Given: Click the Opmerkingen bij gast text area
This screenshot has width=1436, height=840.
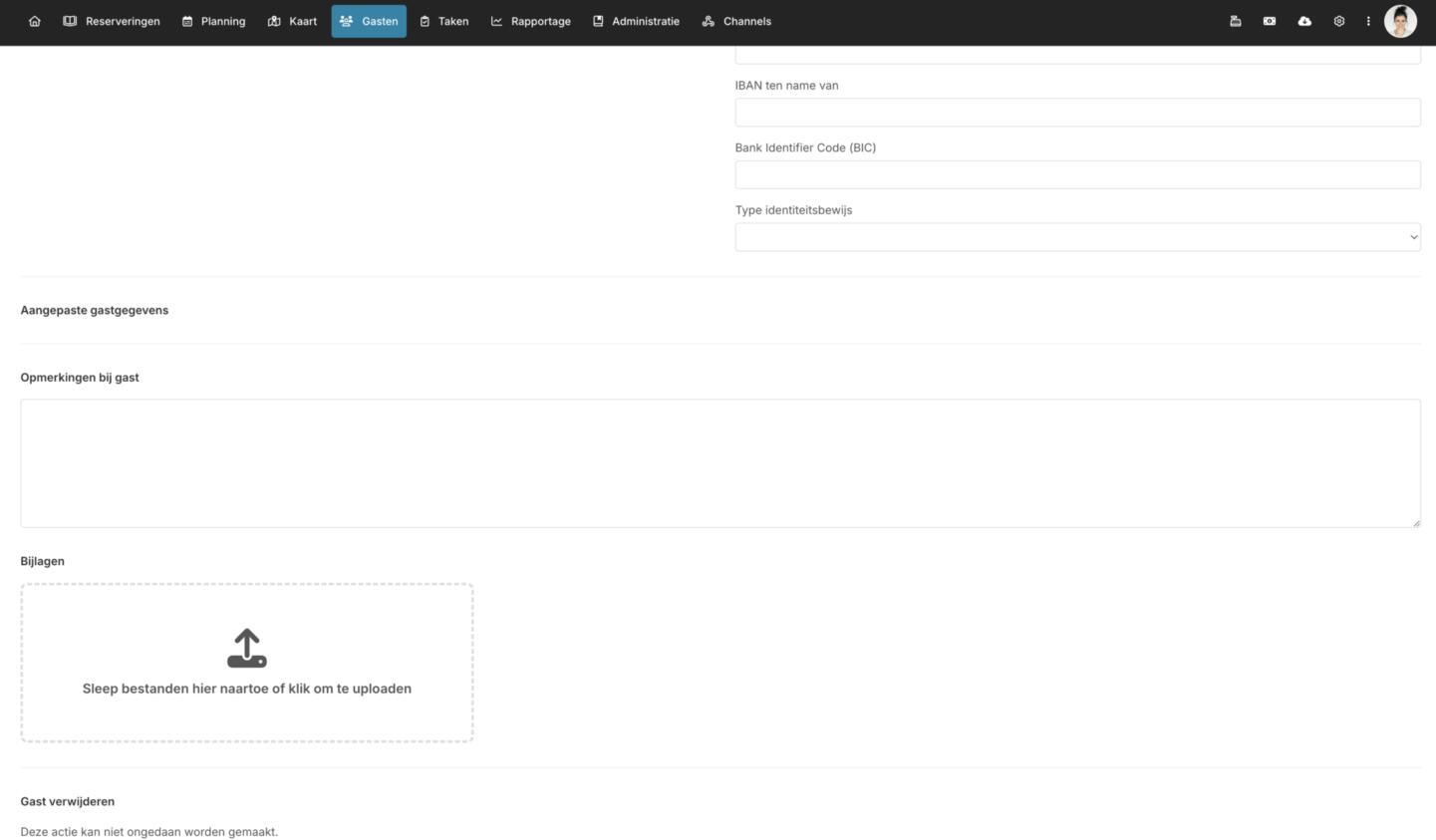Looking at the screenshot, I should click(719, 463).
